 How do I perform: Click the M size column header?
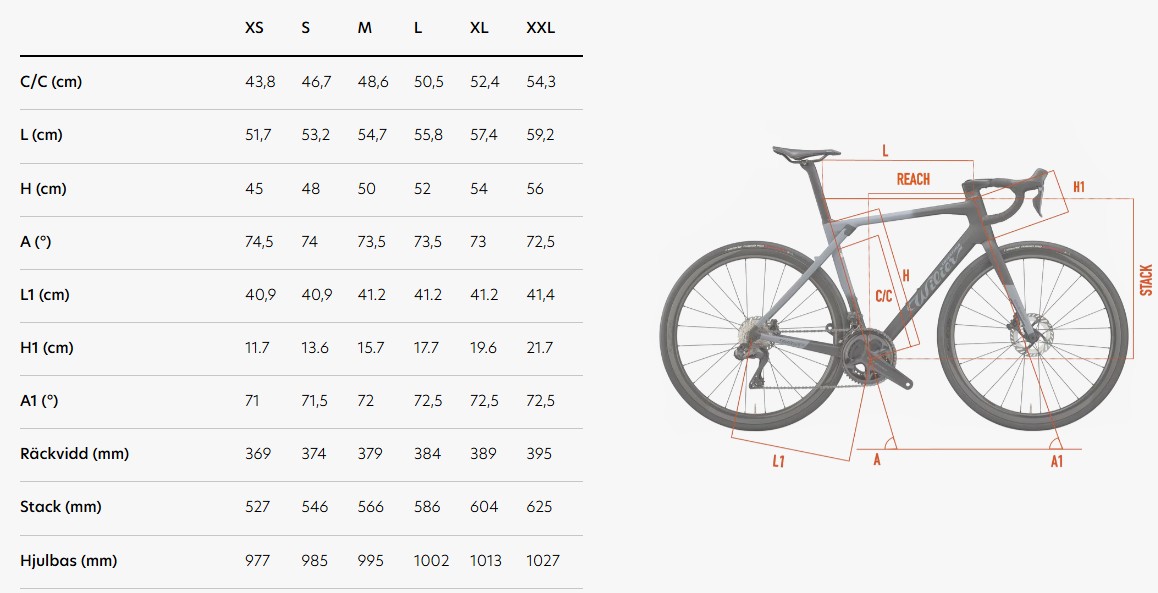click(365, 28)
